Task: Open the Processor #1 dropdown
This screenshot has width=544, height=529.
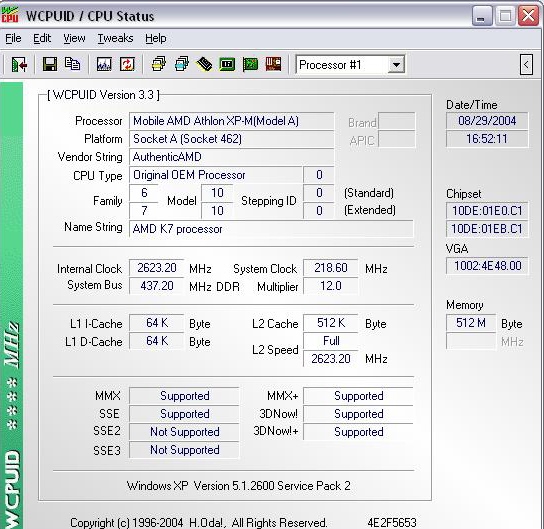Action: tap(396, 65)
